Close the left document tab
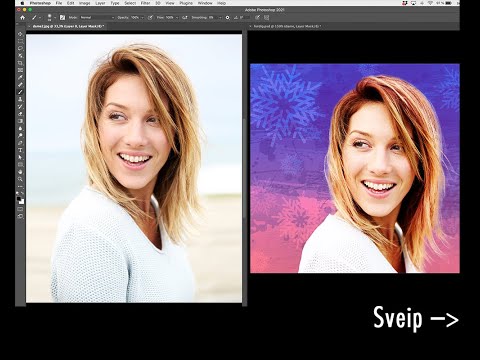The height and width of the screenshot is (360, 480). coord(29,26)
